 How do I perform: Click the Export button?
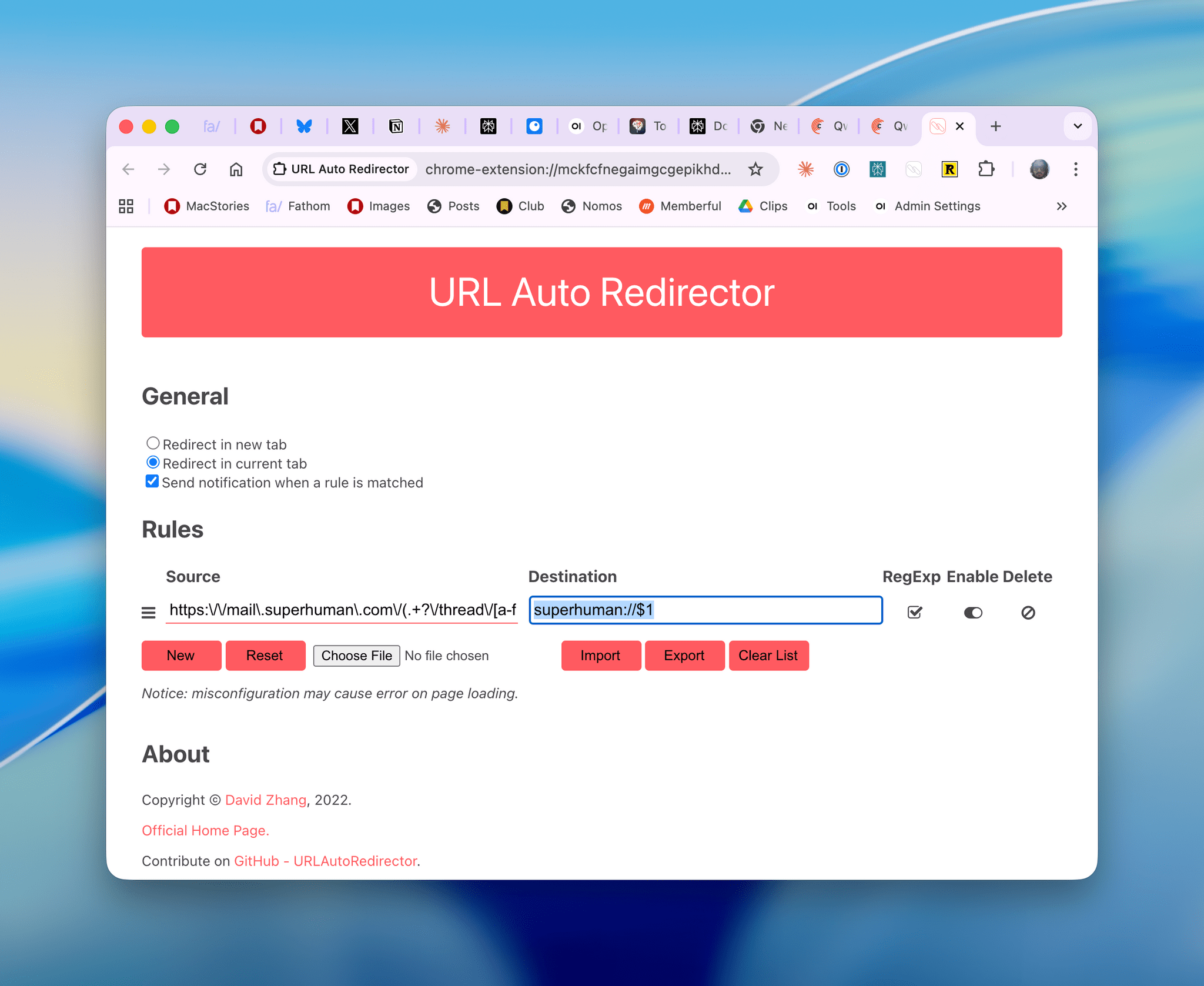point(684,656)
